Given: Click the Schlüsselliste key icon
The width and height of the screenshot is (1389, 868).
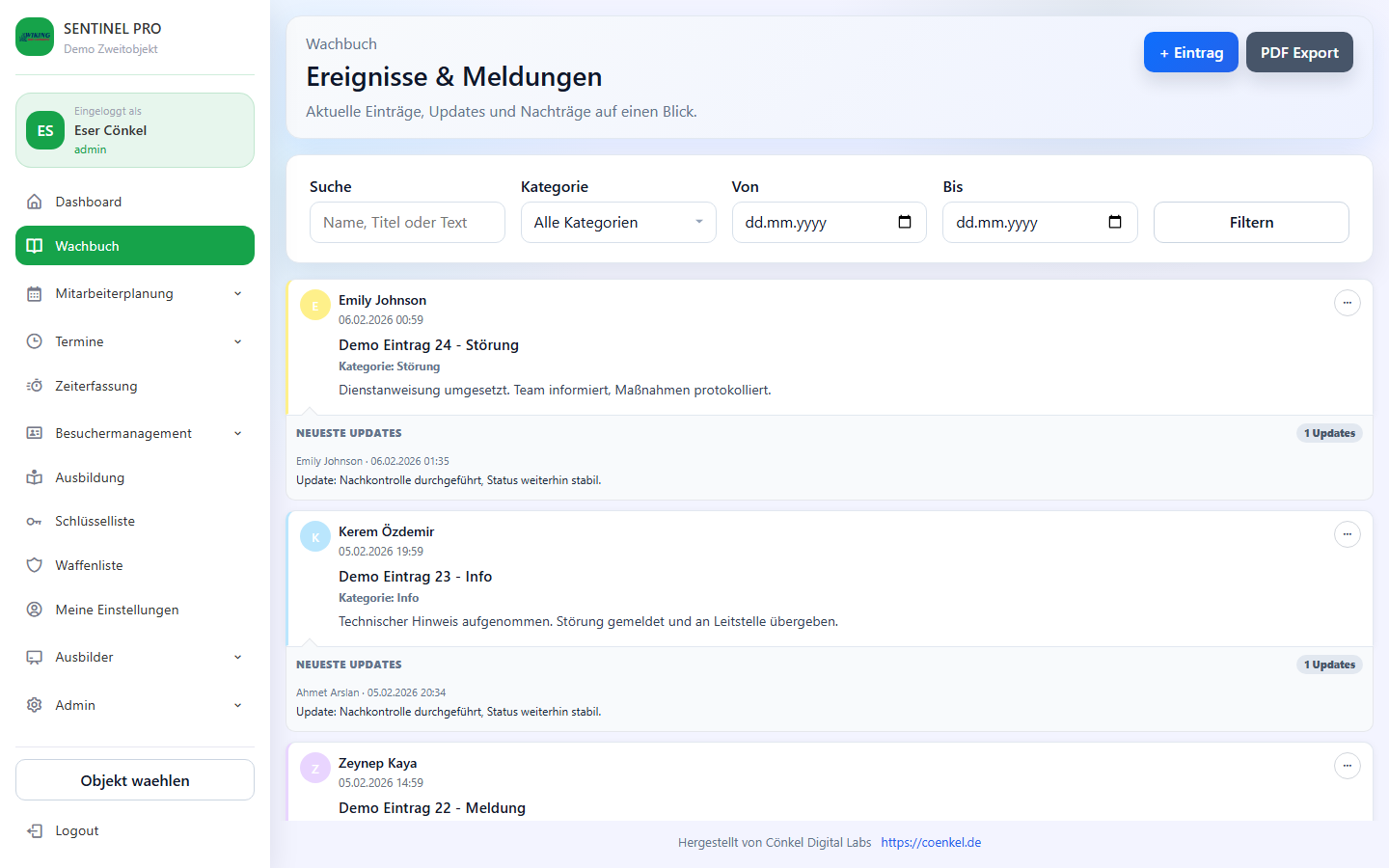Looking at the screenshot, I should (x=35, y=522).
